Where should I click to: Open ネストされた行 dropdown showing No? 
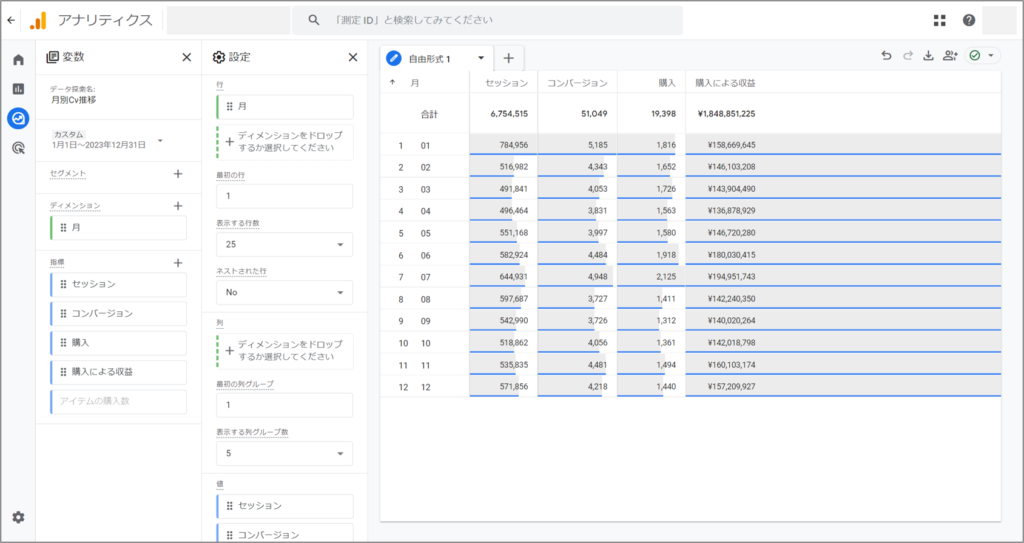pyautogui.click(x=284, y=292)
